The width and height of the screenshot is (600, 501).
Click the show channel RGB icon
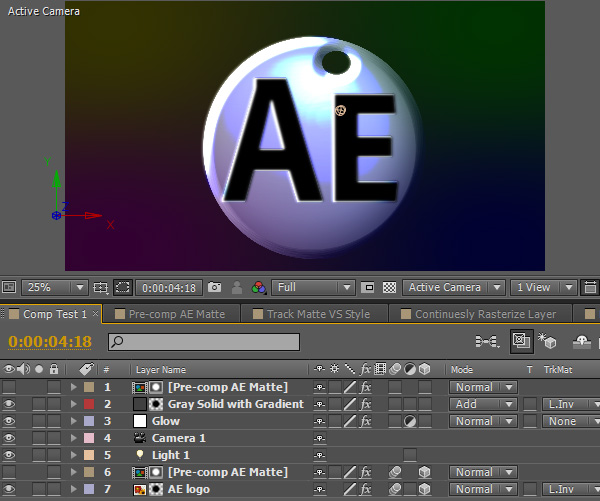click(260, 288)
